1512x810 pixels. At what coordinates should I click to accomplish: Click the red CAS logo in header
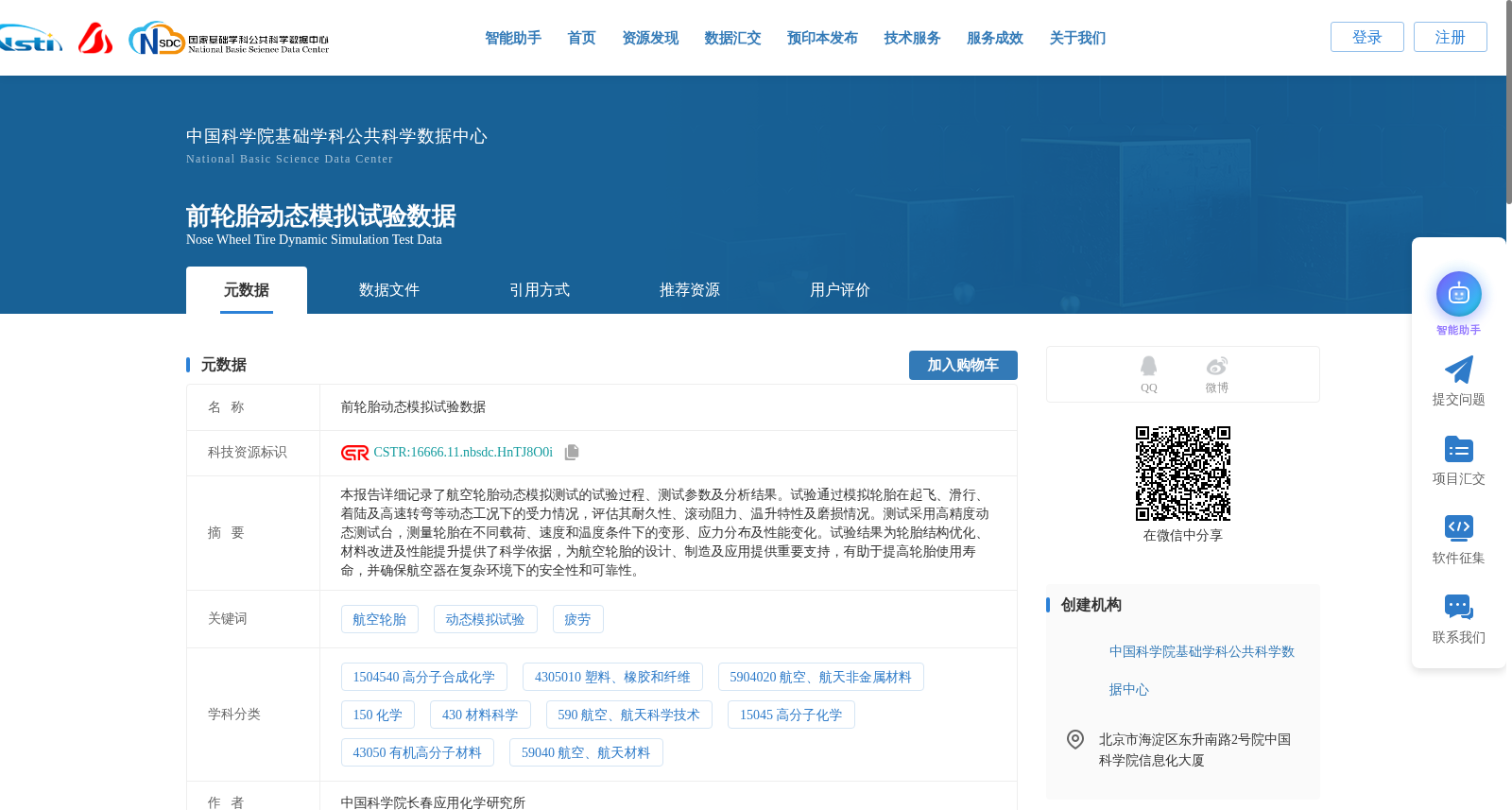pyautogui.click(x=95, y=38)
